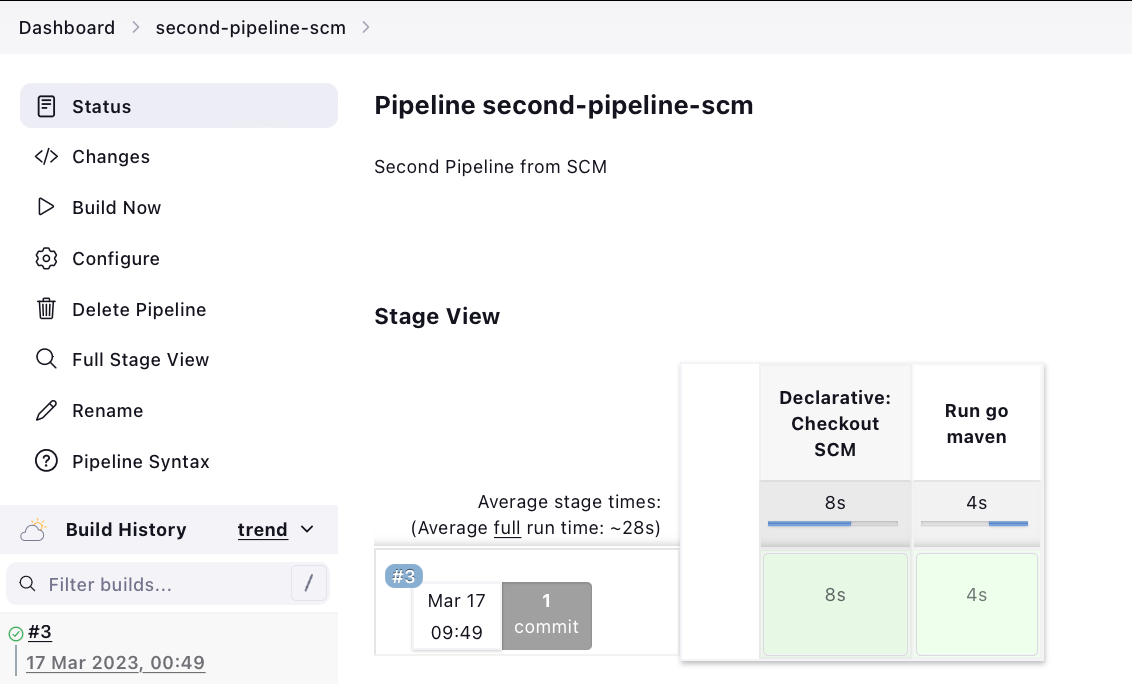Click the green success checkmark beside build #3
This screenshot has height=684, width=1132.
click(x=15, y=632)
